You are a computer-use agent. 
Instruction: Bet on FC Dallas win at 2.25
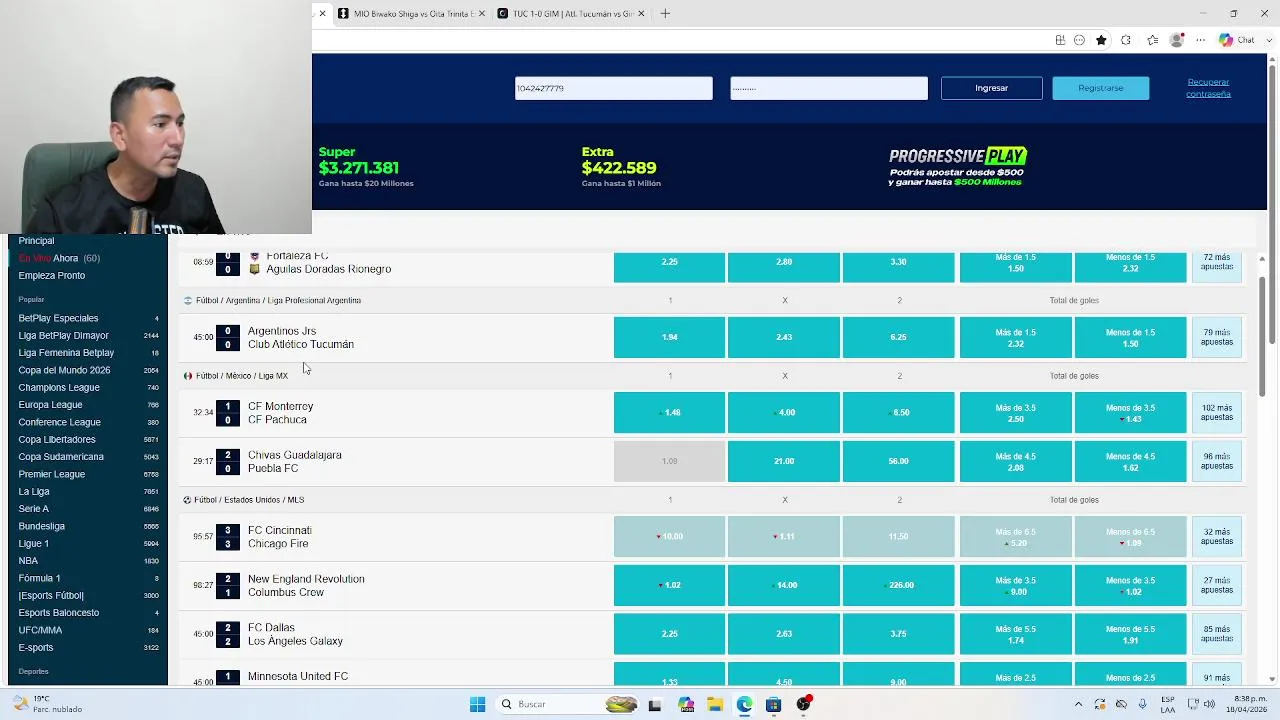[669, 633]
